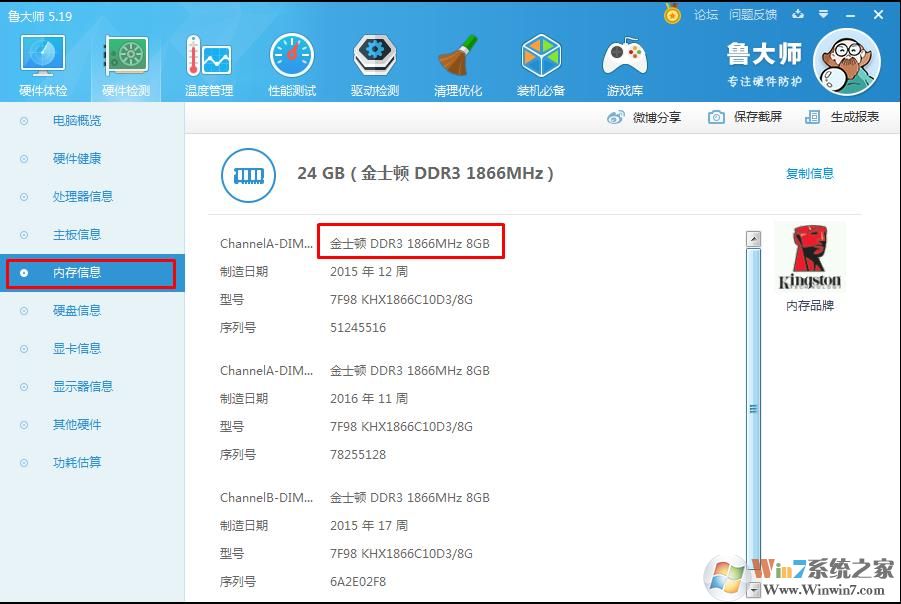Open the title bar dropdown menu triangle
901x604 pixels.
(823, 14)
